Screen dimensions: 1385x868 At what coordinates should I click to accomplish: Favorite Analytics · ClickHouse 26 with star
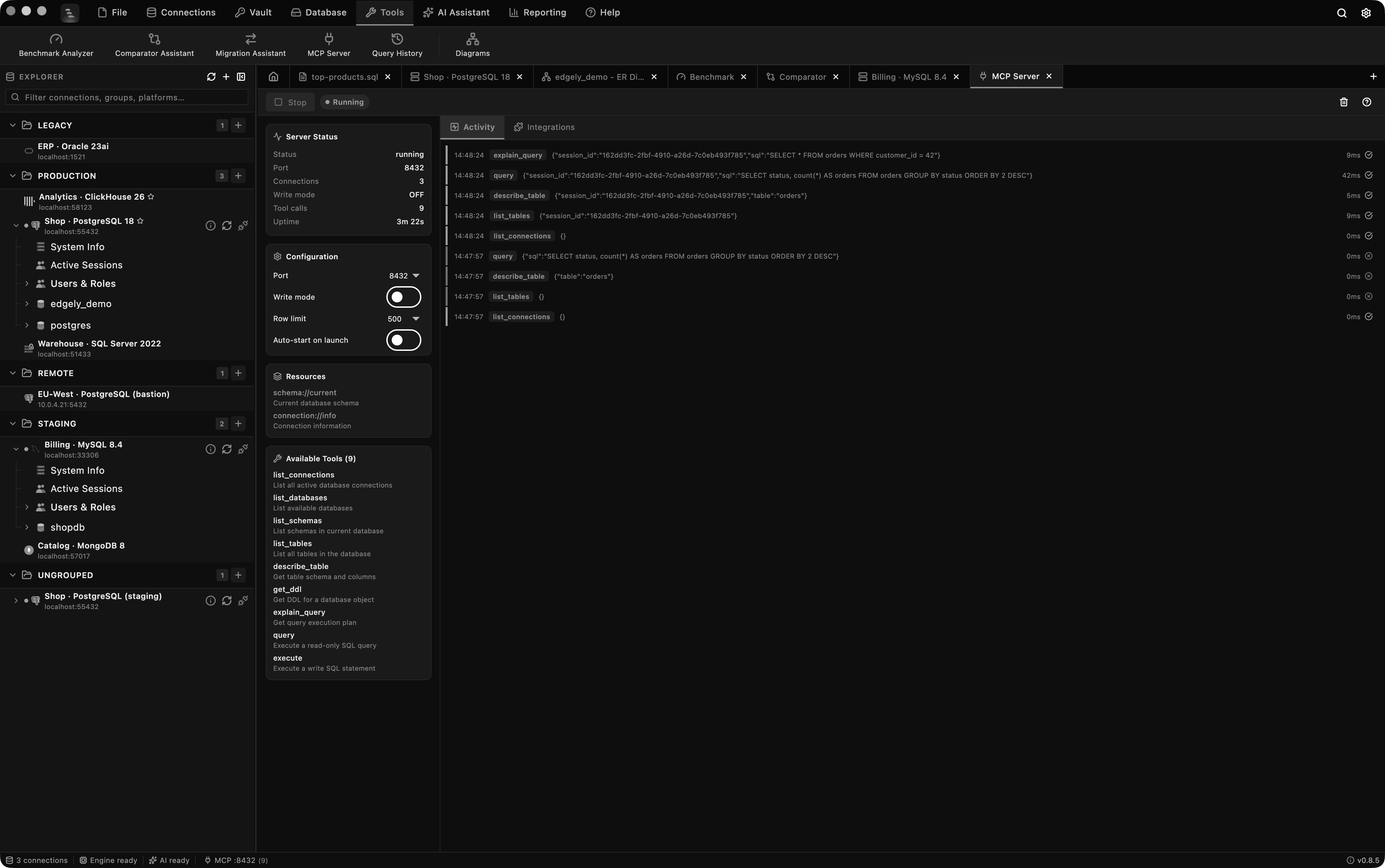coord(151,196)
